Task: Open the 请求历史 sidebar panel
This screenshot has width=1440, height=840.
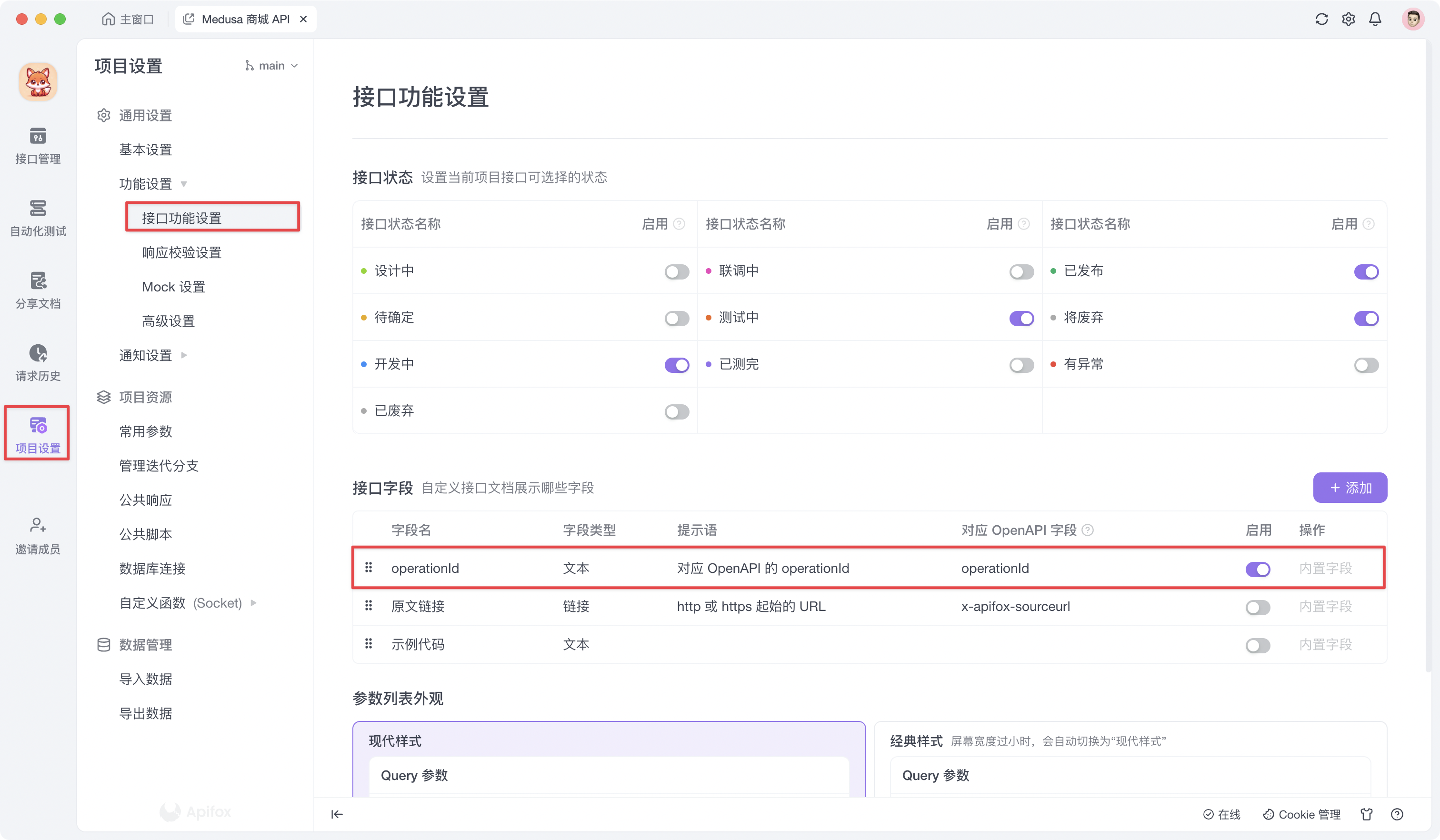Action: pos(37,362)
